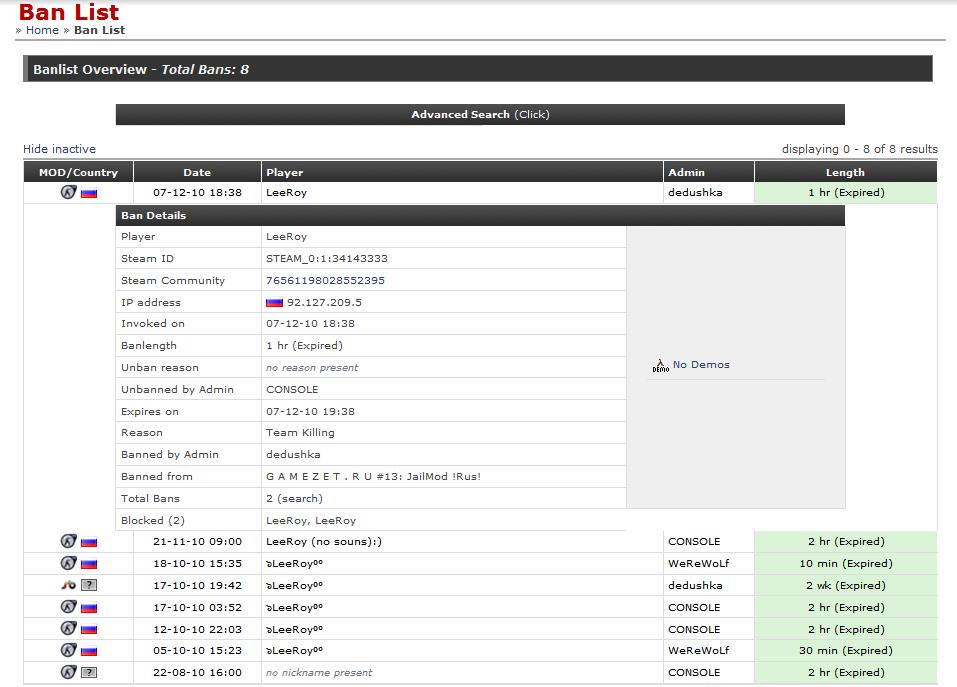The width and height of the screenshot is (957, 687).
Task: Click Russian flag in 17-10-10 03:52 row
Action: [x=89, y=608]
